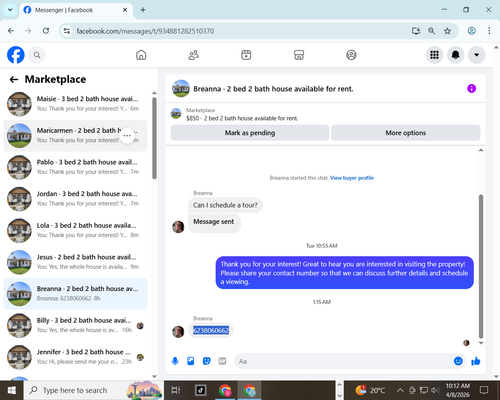This screenshot has height=400, width=500.
Task: Open Jordan 3 bed 2 bath conversation
Action: (x=75, y=199)
